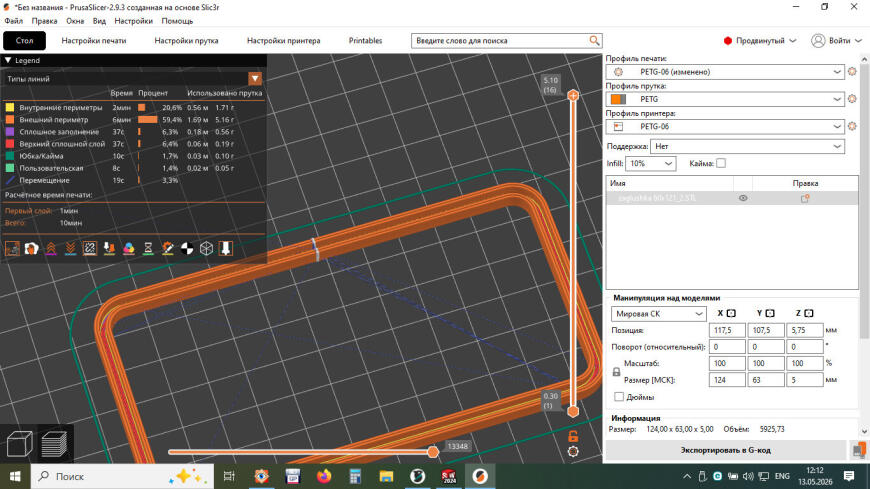This screenshot has height=489, width=870.
Task: Toggle Color changes display icon
Action: (129, 249)
